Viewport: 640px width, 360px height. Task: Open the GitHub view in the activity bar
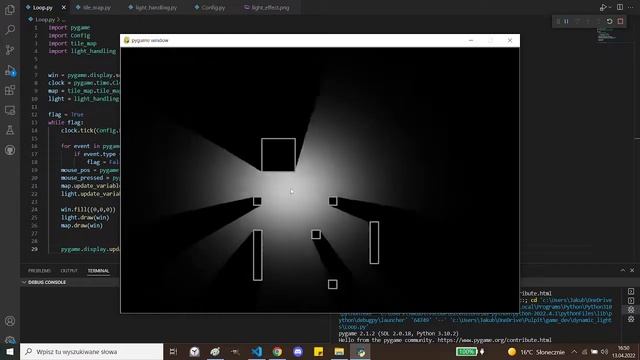click(10, 150)
